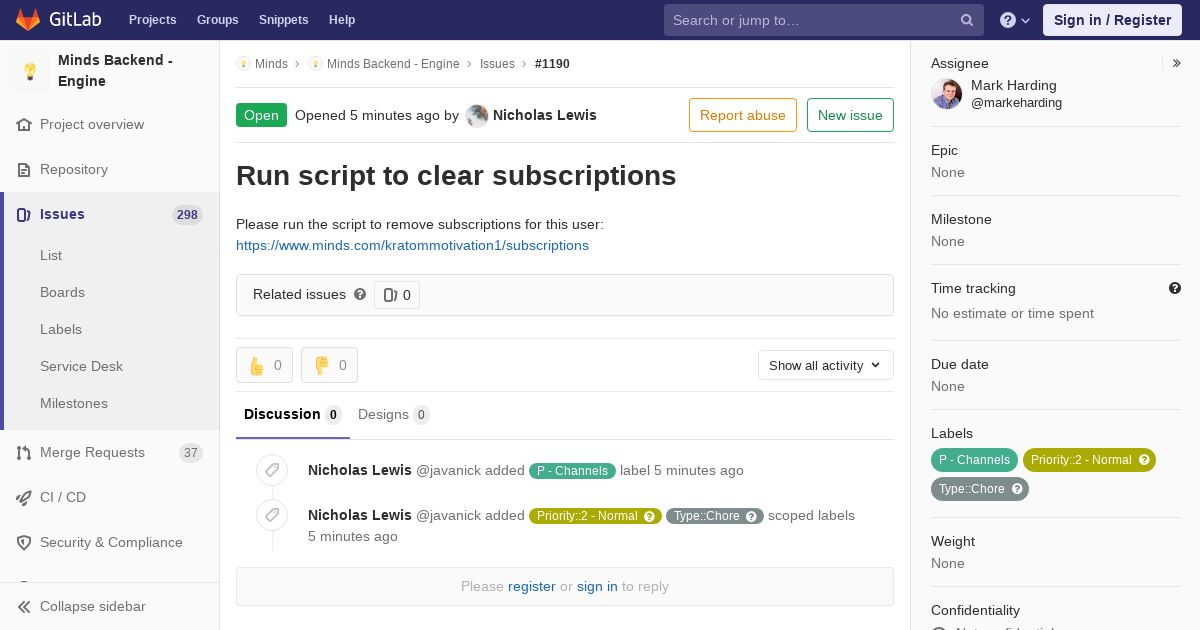Open Labels in sidebar

tap(61, 330)
